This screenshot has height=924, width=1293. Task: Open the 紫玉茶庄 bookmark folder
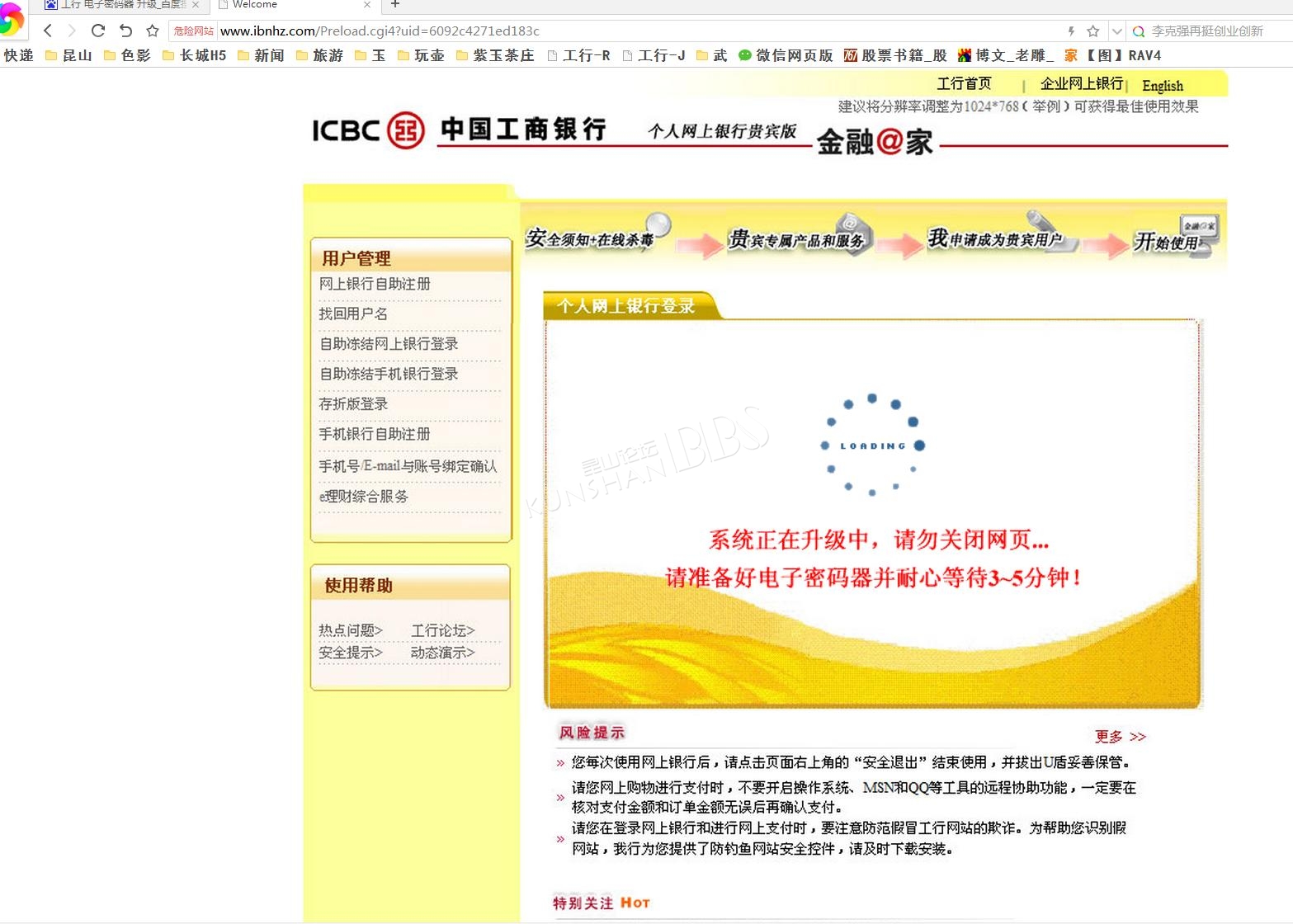495,55
